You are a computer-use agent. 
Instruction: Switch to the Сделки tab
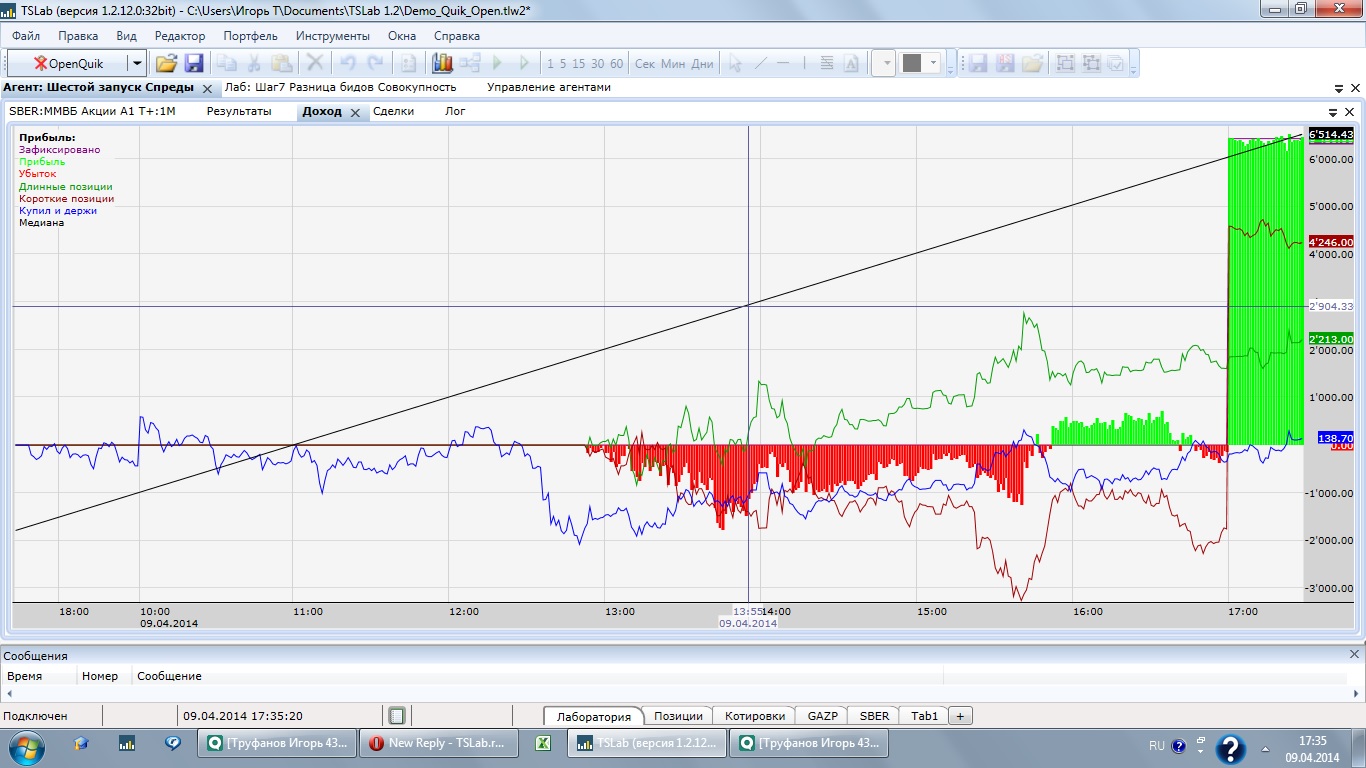(393, 111)
